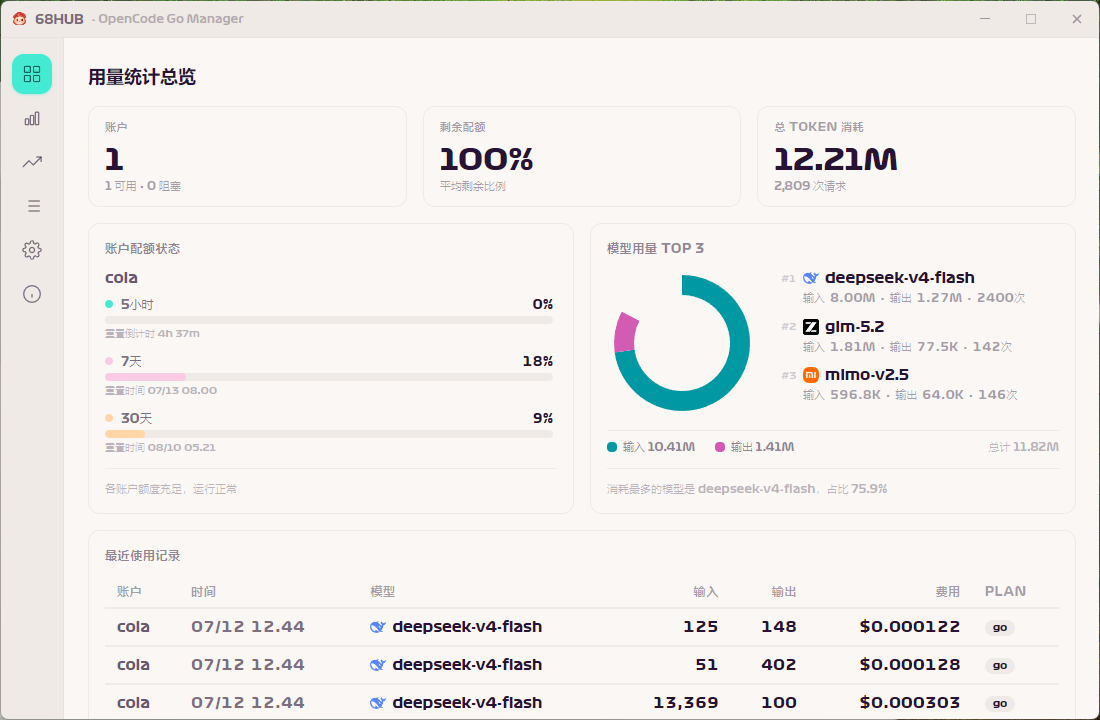Click the PLAN column header
The height and width of the screenshot is (720, 1100).
(1005, 591)
